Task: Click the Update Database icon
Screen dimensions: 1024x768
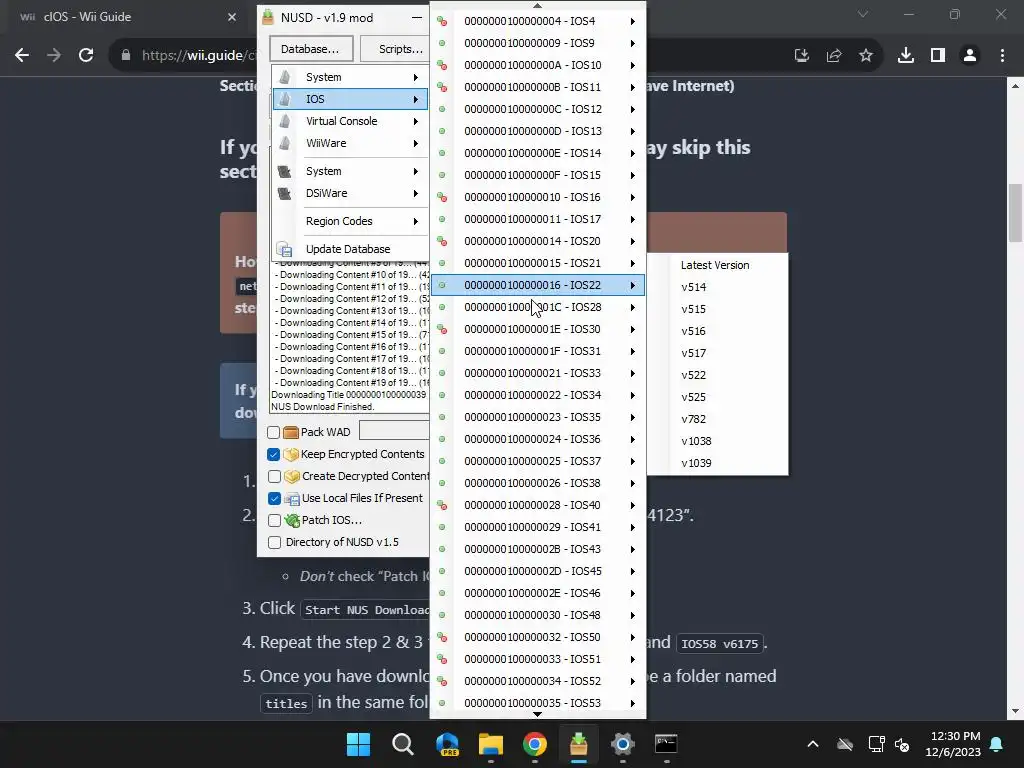Action: pyautogui.click(x=284, y=249)
